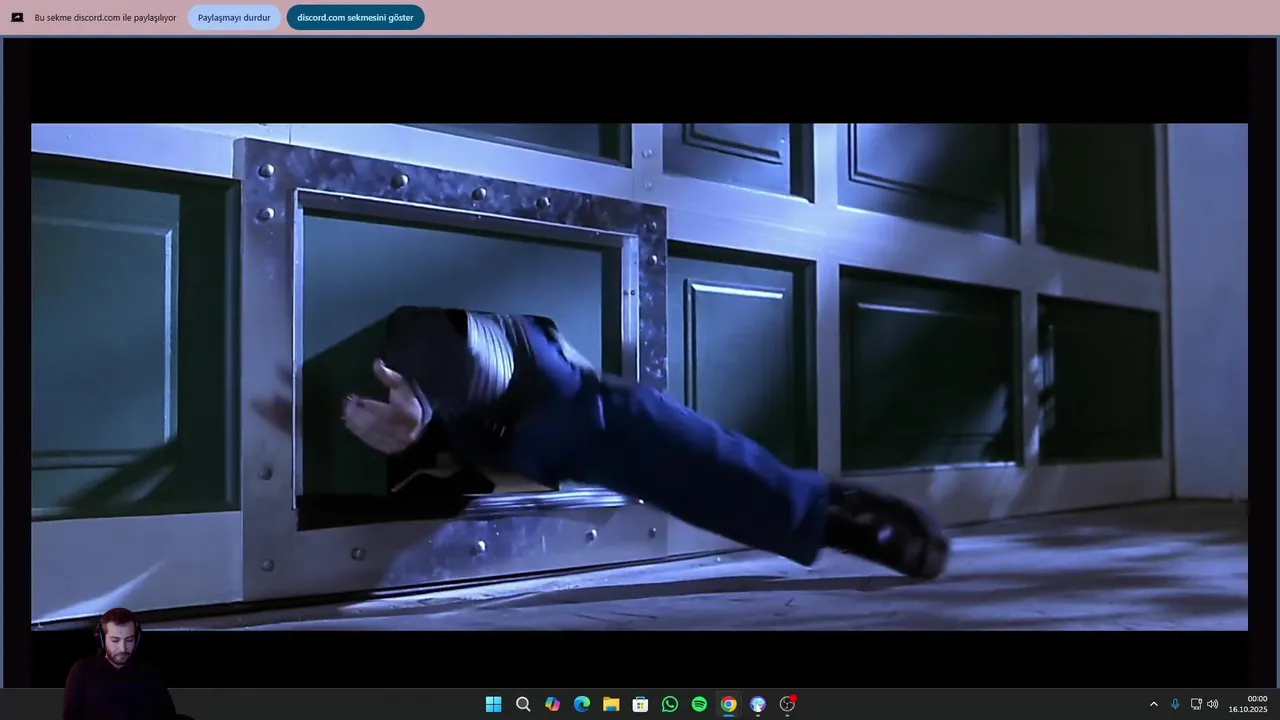The height and width of the screenshot is (720, 1280).
Task: Open Spotify from the taskbar
Action: coord(699,704)
